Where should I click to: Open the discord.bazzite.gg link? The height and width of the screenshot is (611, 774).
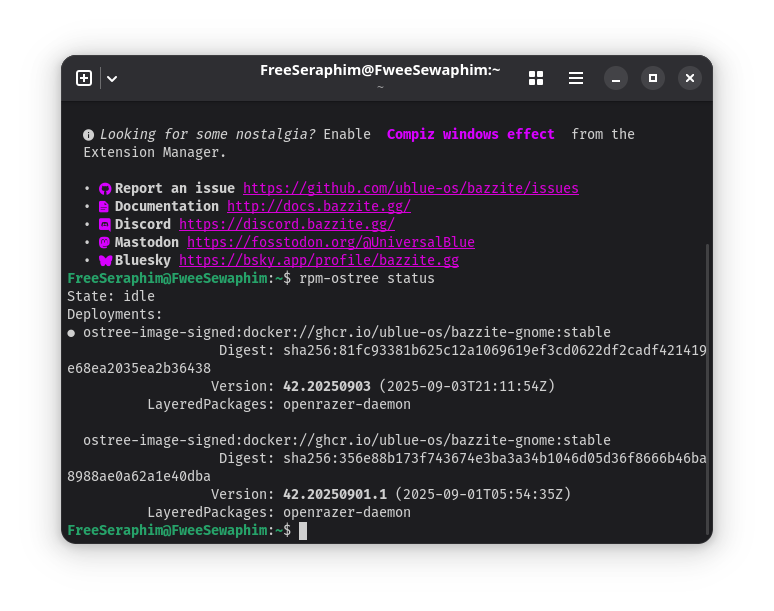coord(287,225)
